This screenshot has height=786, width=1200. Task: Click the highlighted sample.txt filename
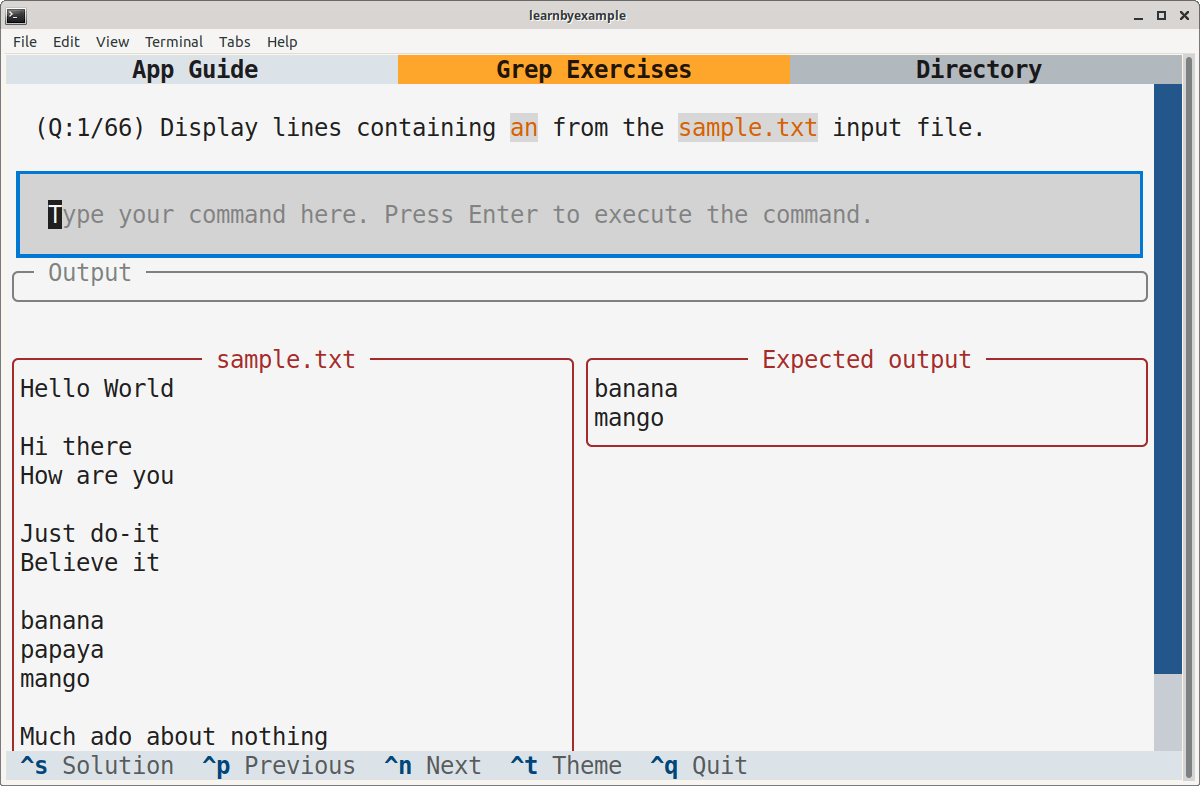point(747,127)
